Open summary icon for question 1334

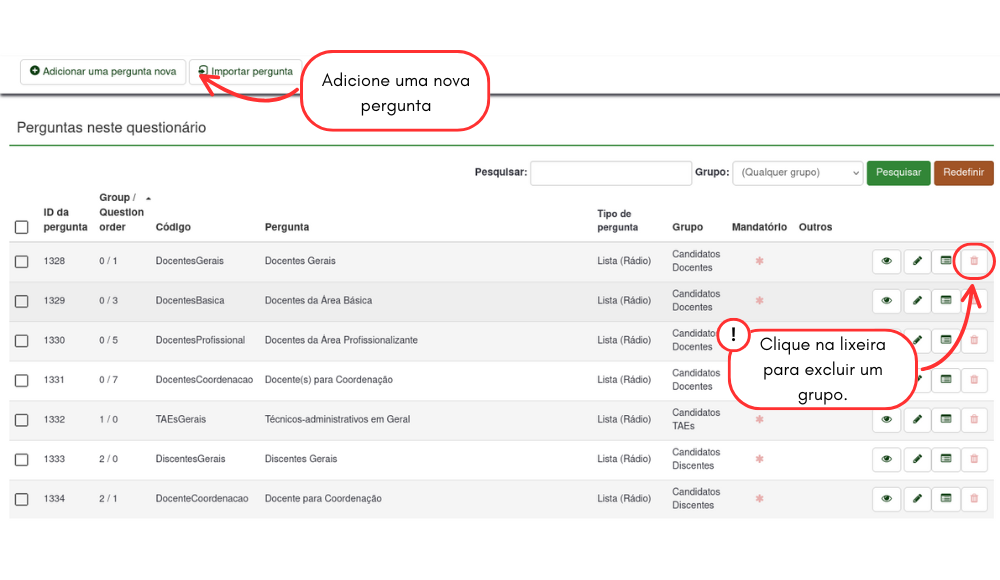click(x=946, y=498)
